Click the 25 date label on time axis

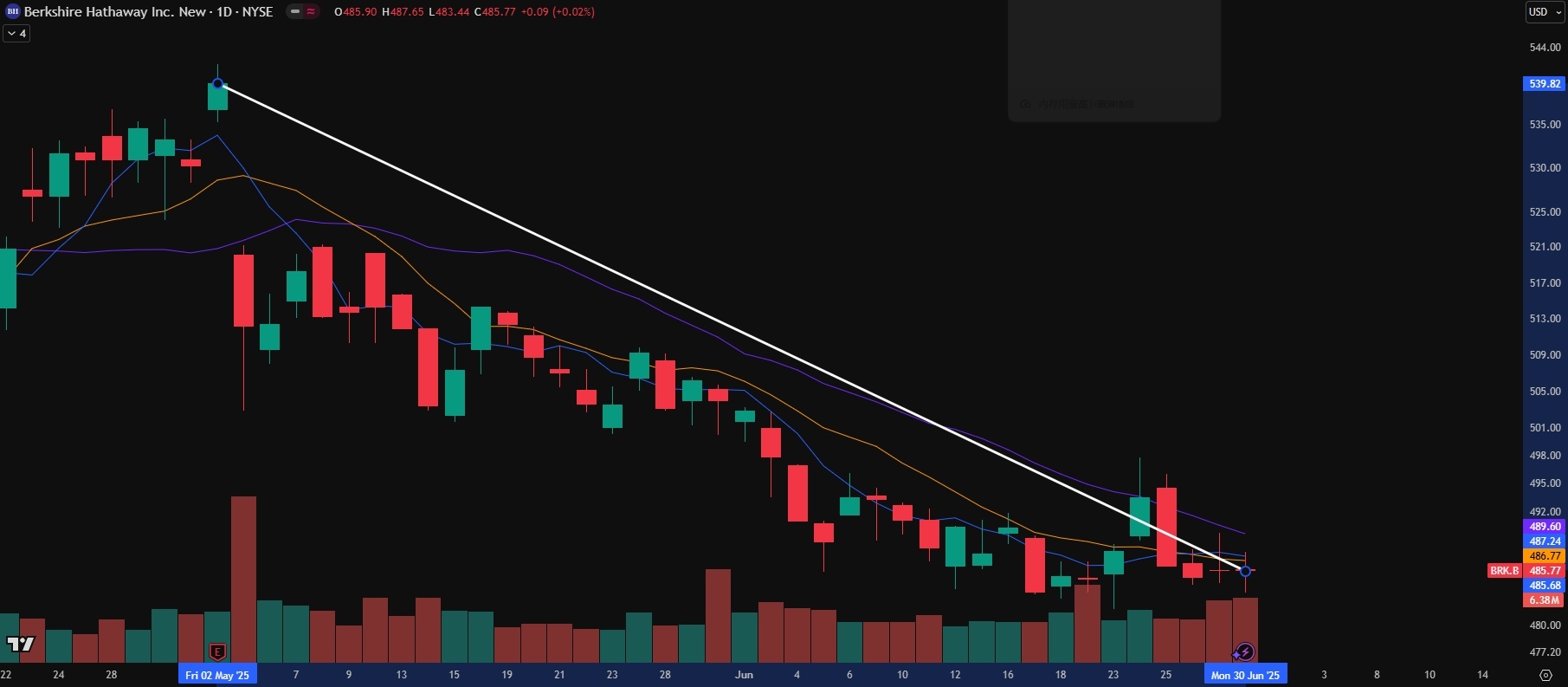point(1165,675)
